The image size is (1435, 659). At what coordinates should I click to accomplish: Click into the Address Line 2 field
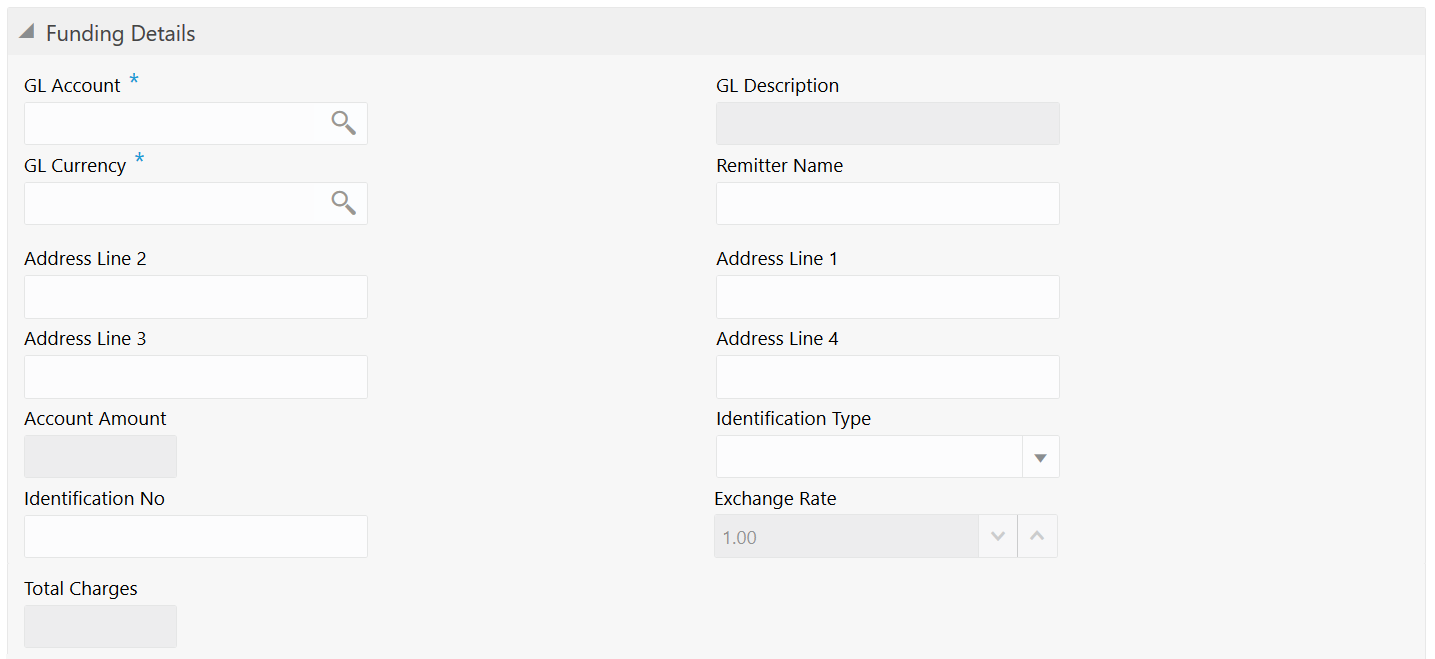[x=195, y=297]
